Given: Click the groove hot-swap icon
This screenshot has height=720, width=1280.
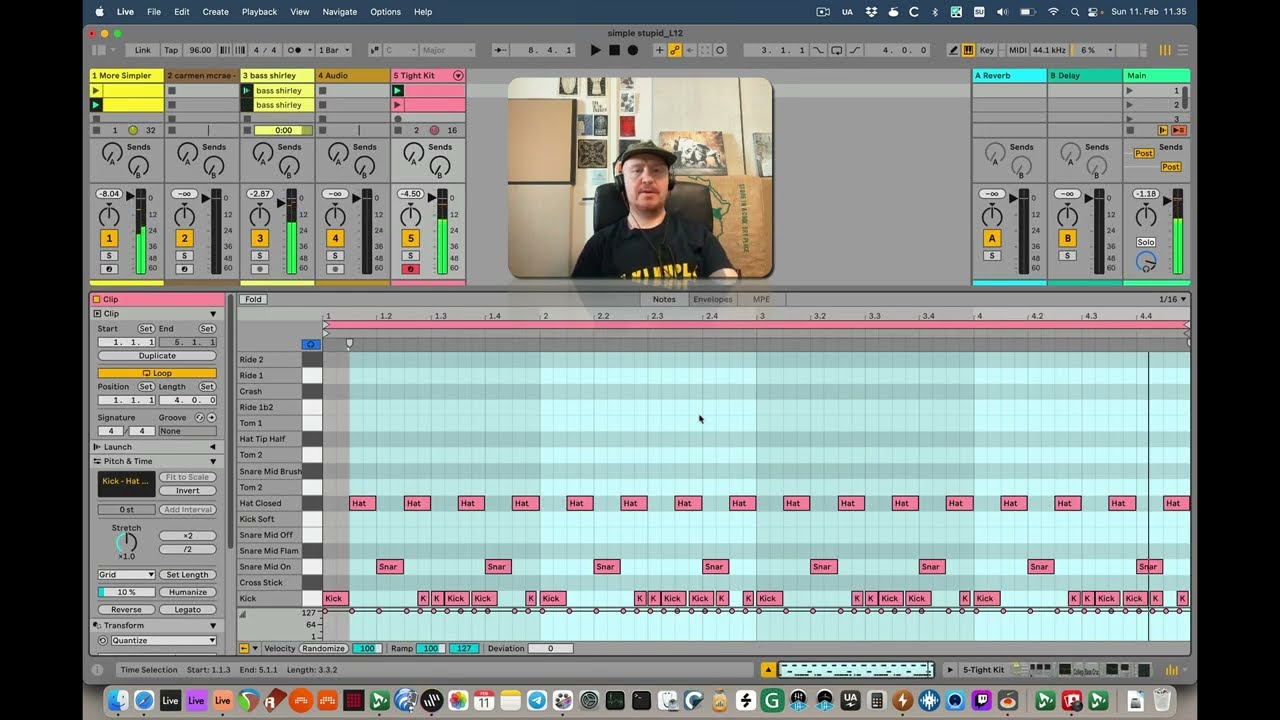Looking at the screenshot, I should pyautogui.click(x=199, y=417).
